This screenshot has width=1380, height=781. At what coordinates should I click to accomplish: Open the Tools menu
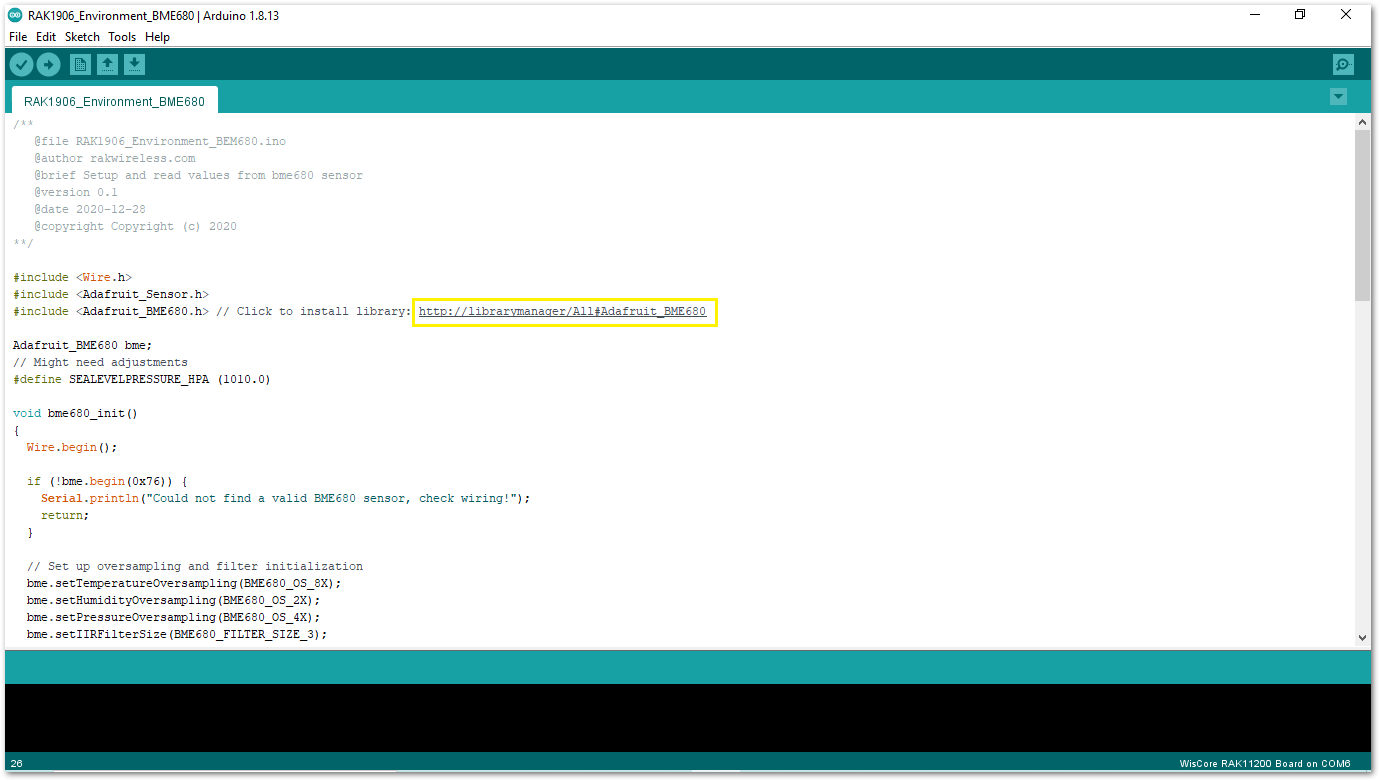click(x=122, y=37)
